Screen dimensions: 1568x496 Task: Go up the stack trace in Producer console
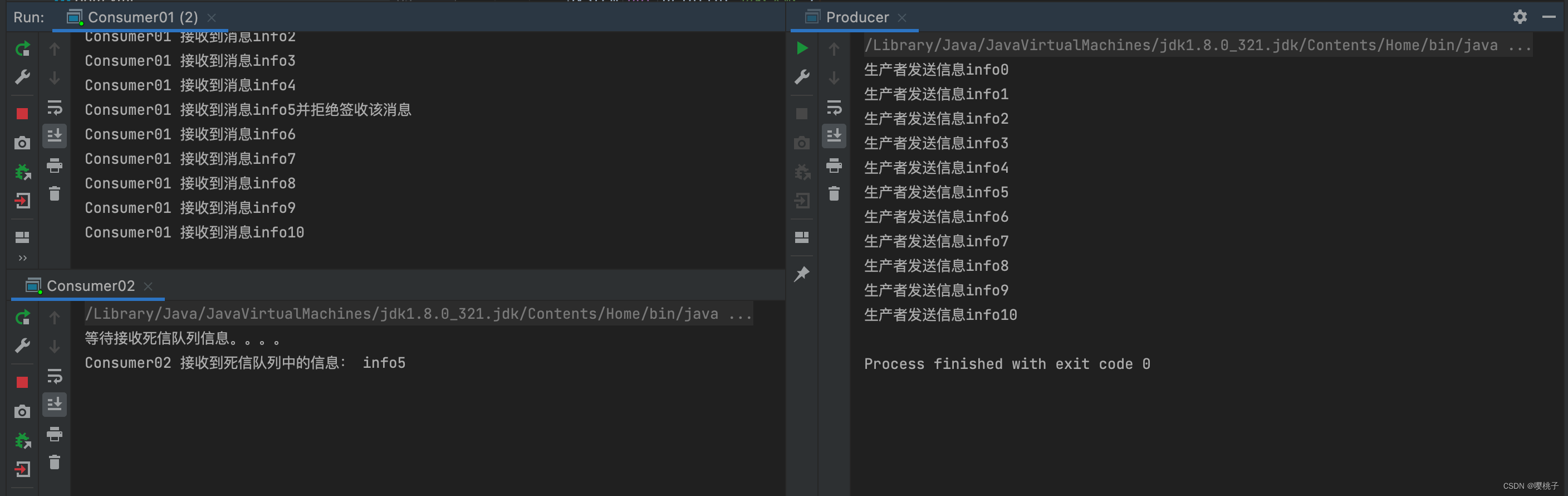[835, 48]
